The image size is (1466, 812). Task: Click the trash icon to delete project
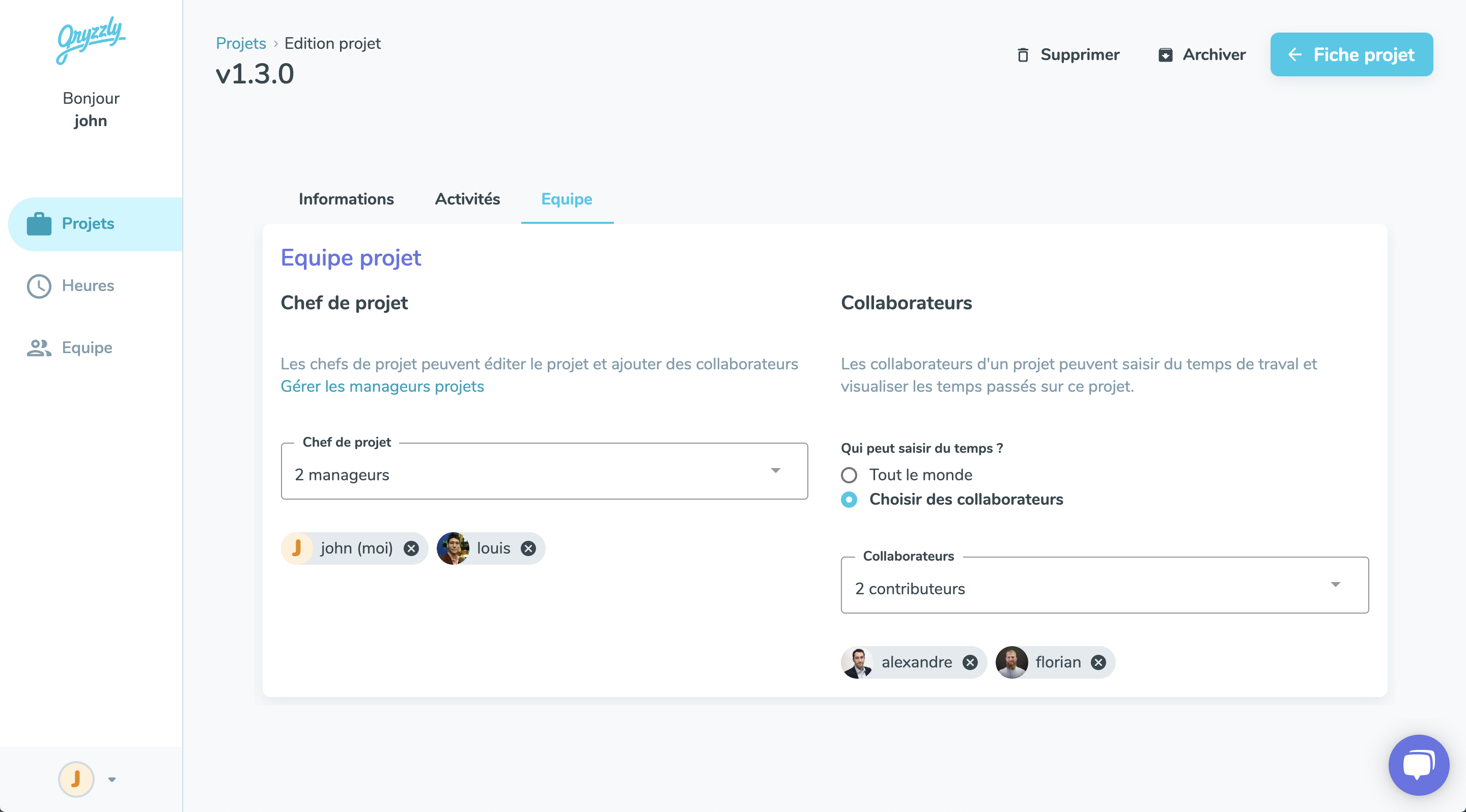1023,54
